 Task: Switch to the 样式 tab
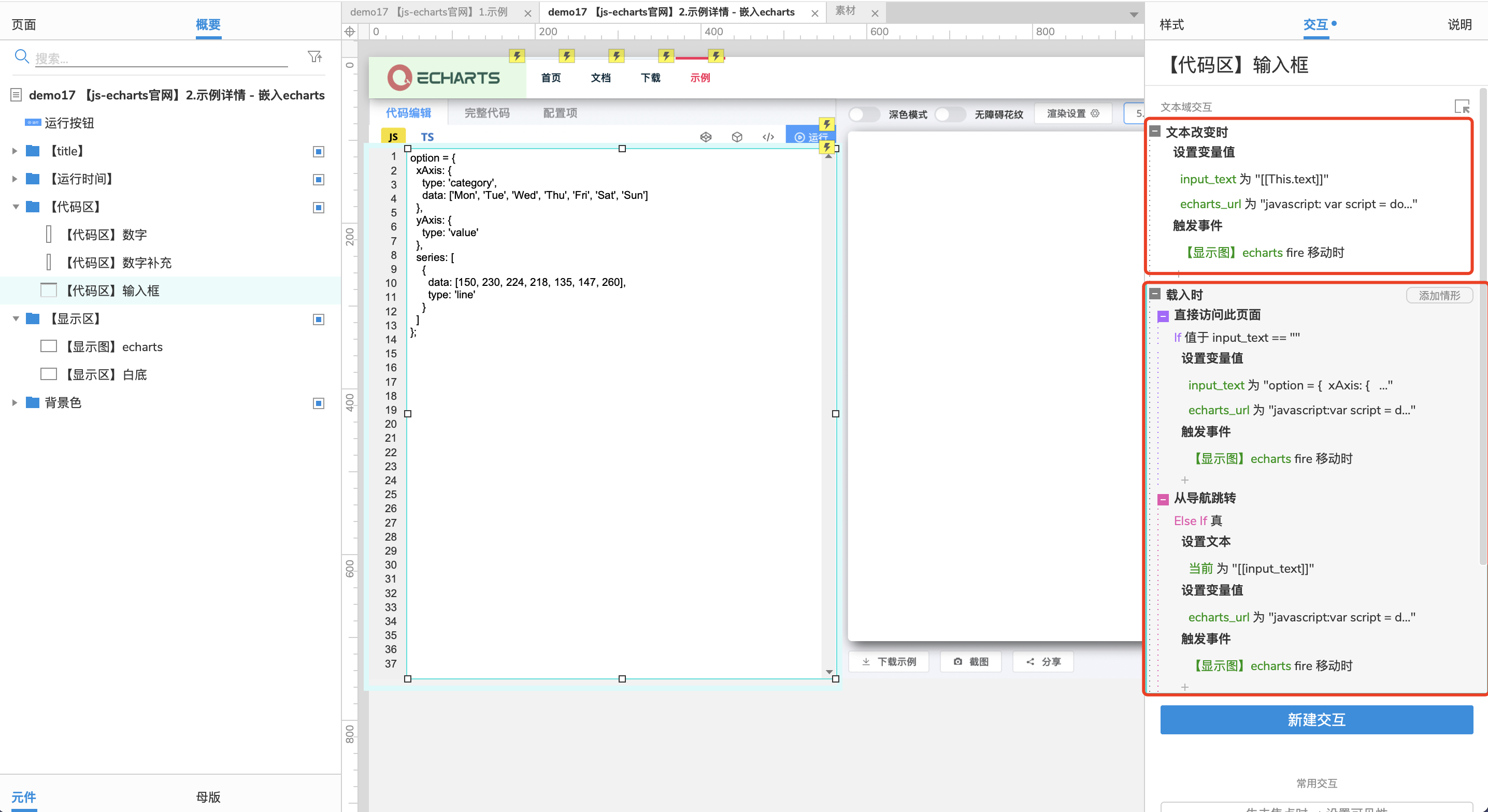1171,24
